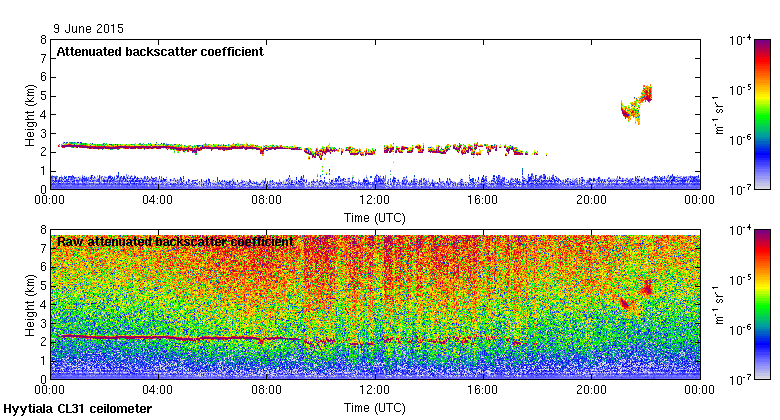
Task: Click the 10⁻⁵ label of upper color scale
Action: coord(740,90)
